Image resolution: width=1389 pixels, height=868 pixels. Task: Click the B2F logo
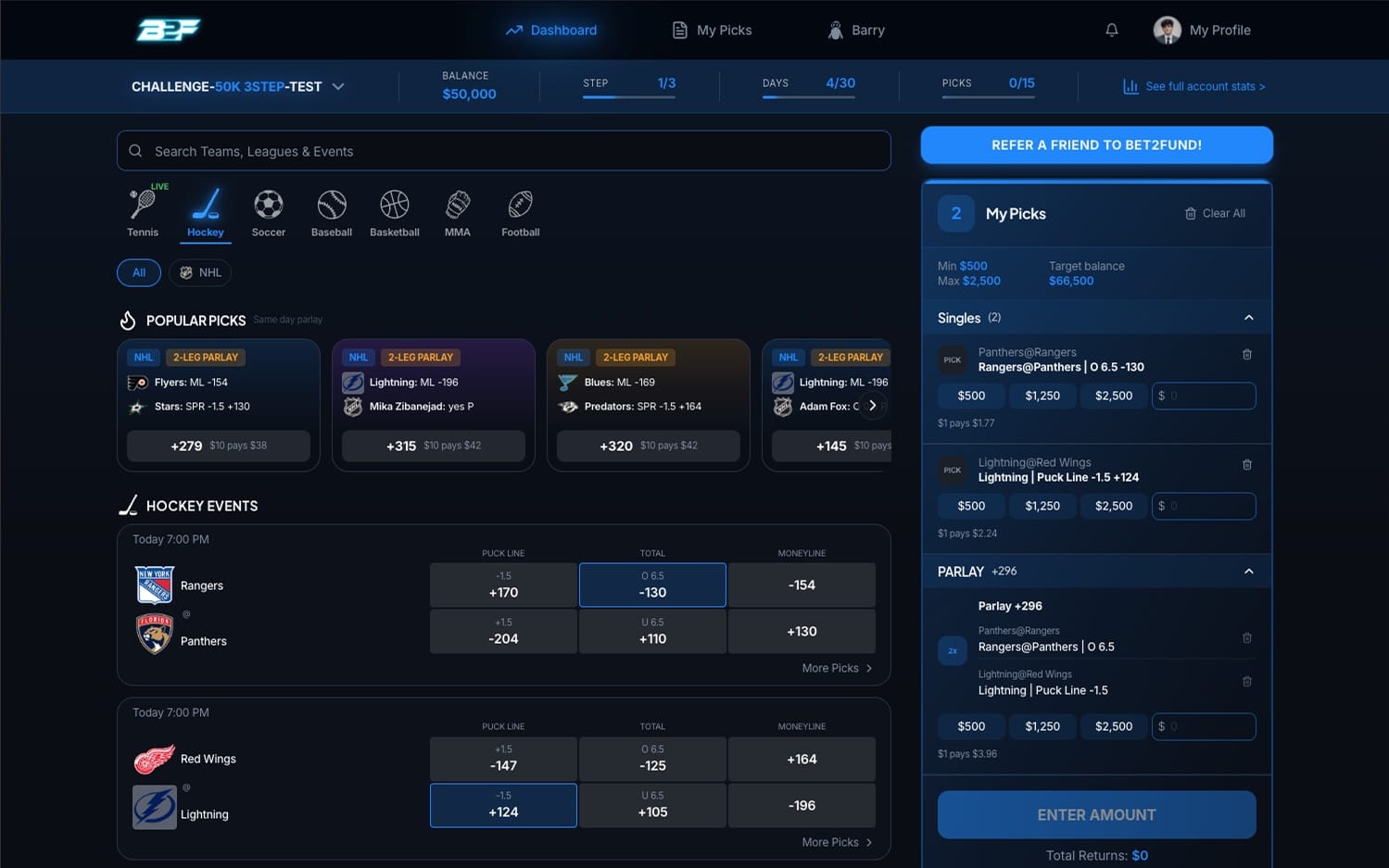[x=169, y=30]
